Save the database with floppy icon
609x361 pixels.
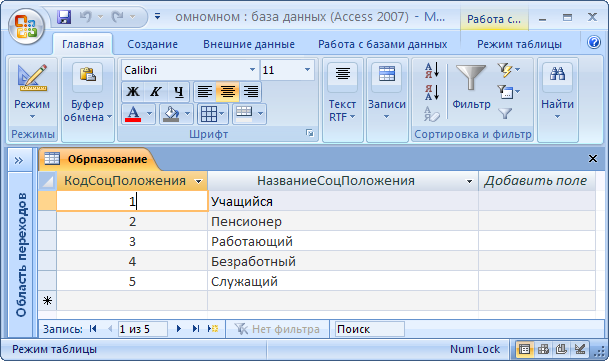tap(64, 17)
